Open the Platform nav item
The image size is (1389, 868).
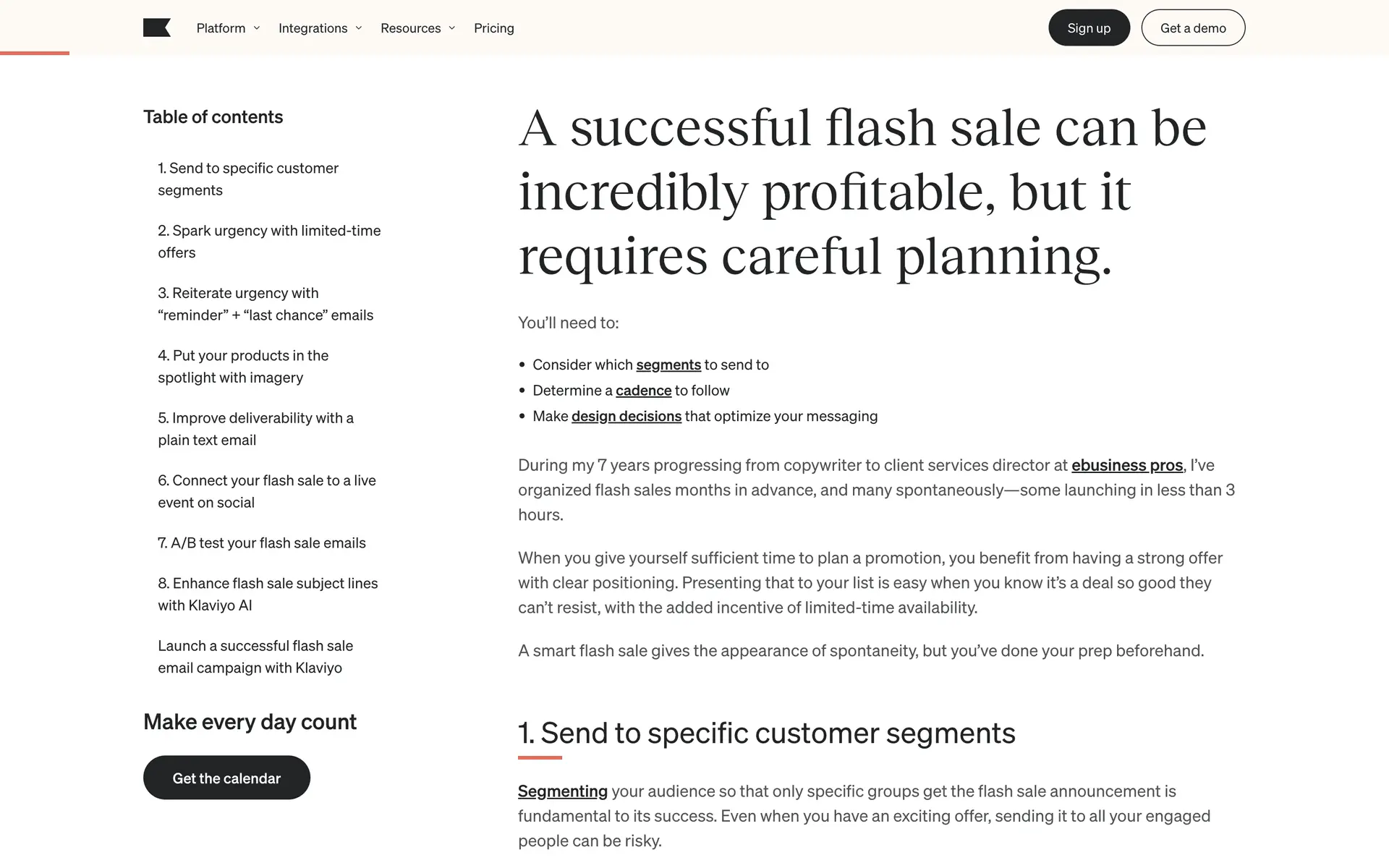tap(221, 28)
